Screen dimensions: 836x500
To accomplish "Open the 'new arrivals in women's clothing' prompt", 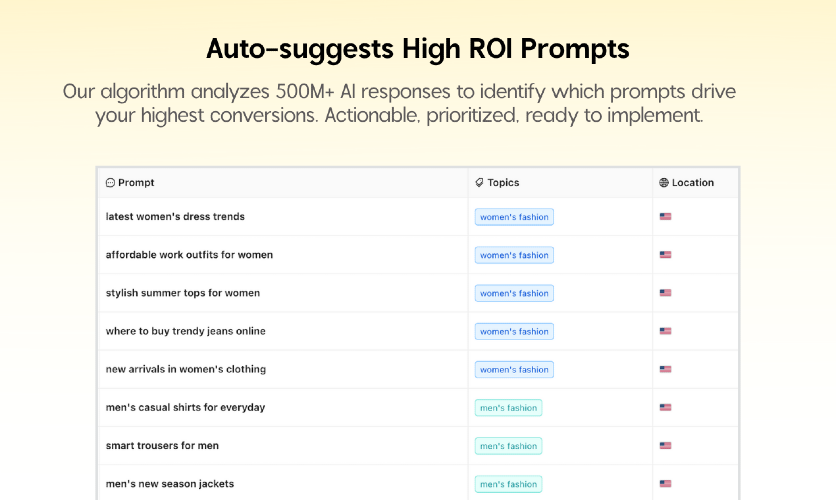I will pos(186,369).
